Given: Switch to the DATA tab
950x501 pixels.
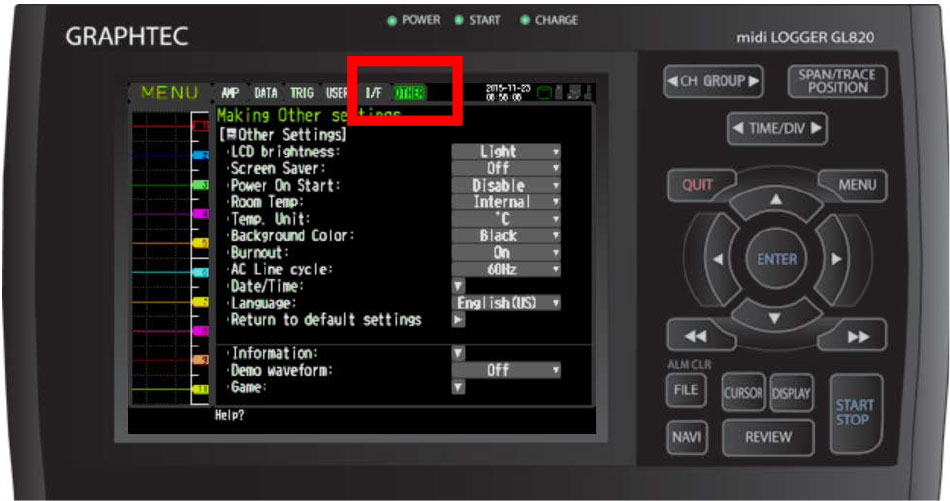Looking at the screenshot, I should click(x=265, y=93).
